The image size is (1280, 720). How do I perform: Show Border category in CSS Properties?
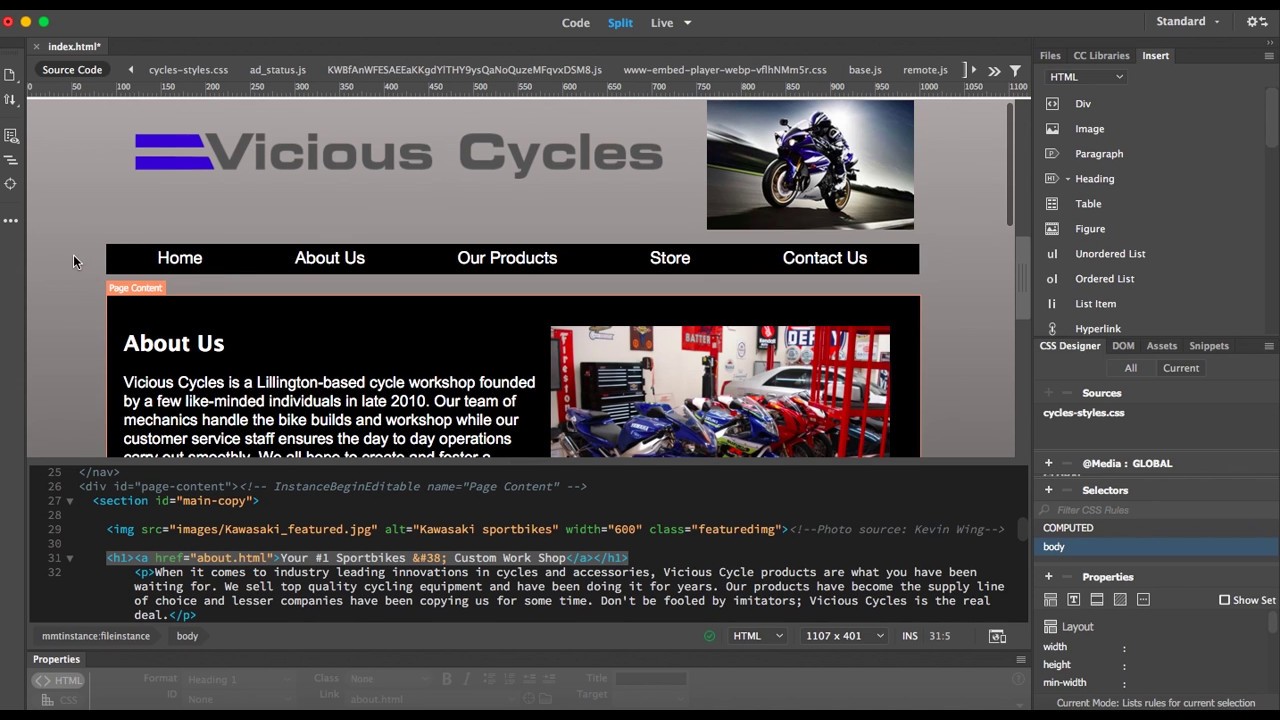(x=1097, y=600)
